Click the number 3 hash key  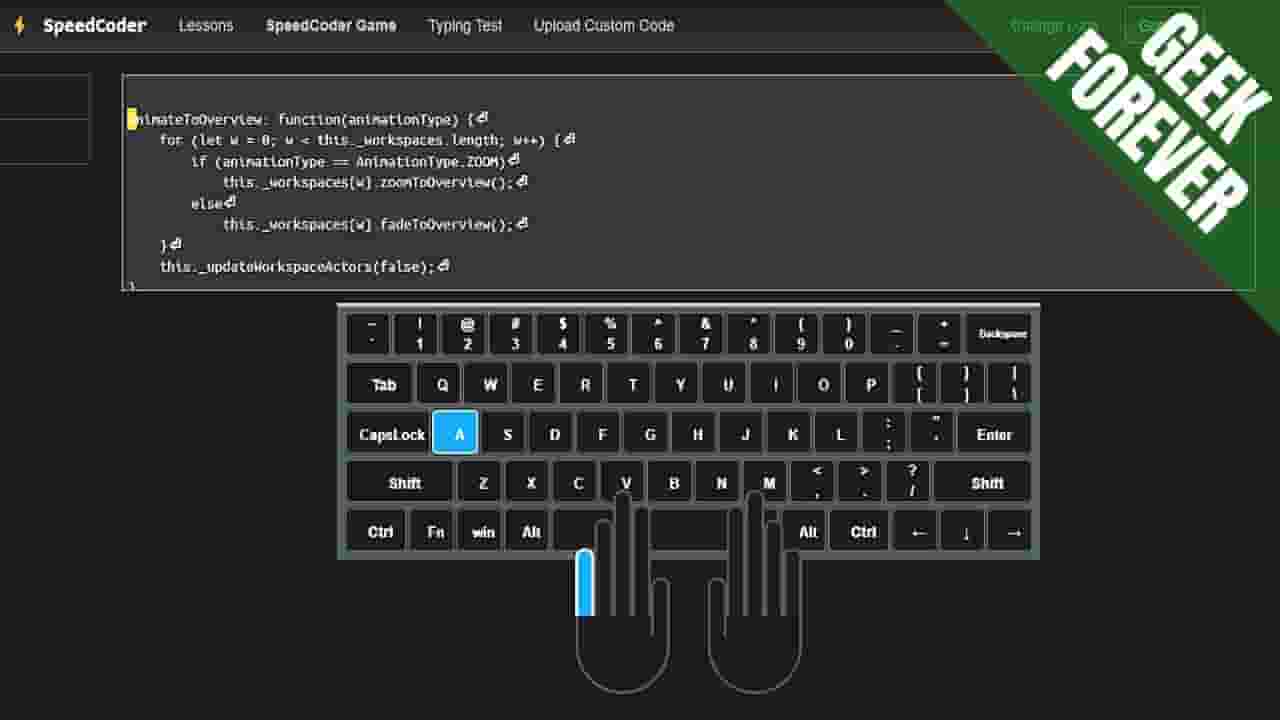[511, 334]
